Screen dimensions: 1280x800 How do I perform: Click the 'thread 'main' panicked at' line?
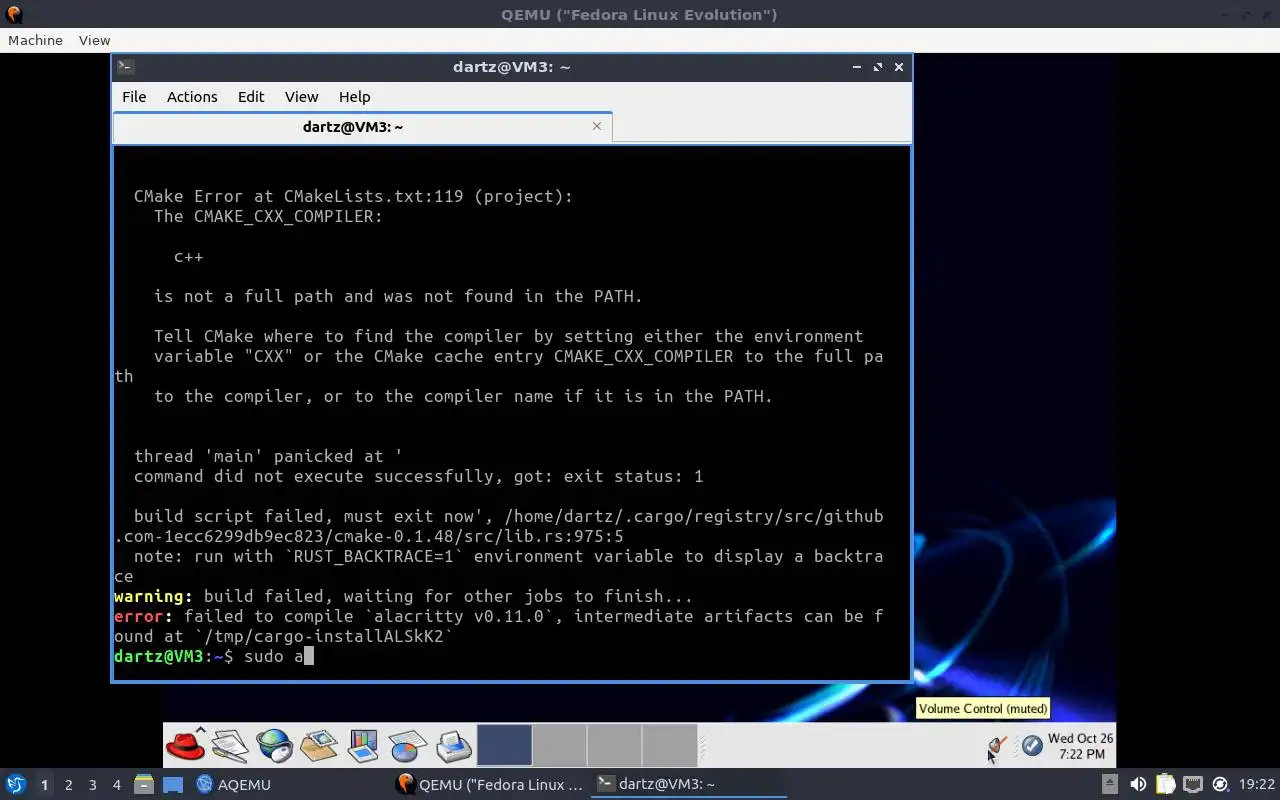pos(268,456)
